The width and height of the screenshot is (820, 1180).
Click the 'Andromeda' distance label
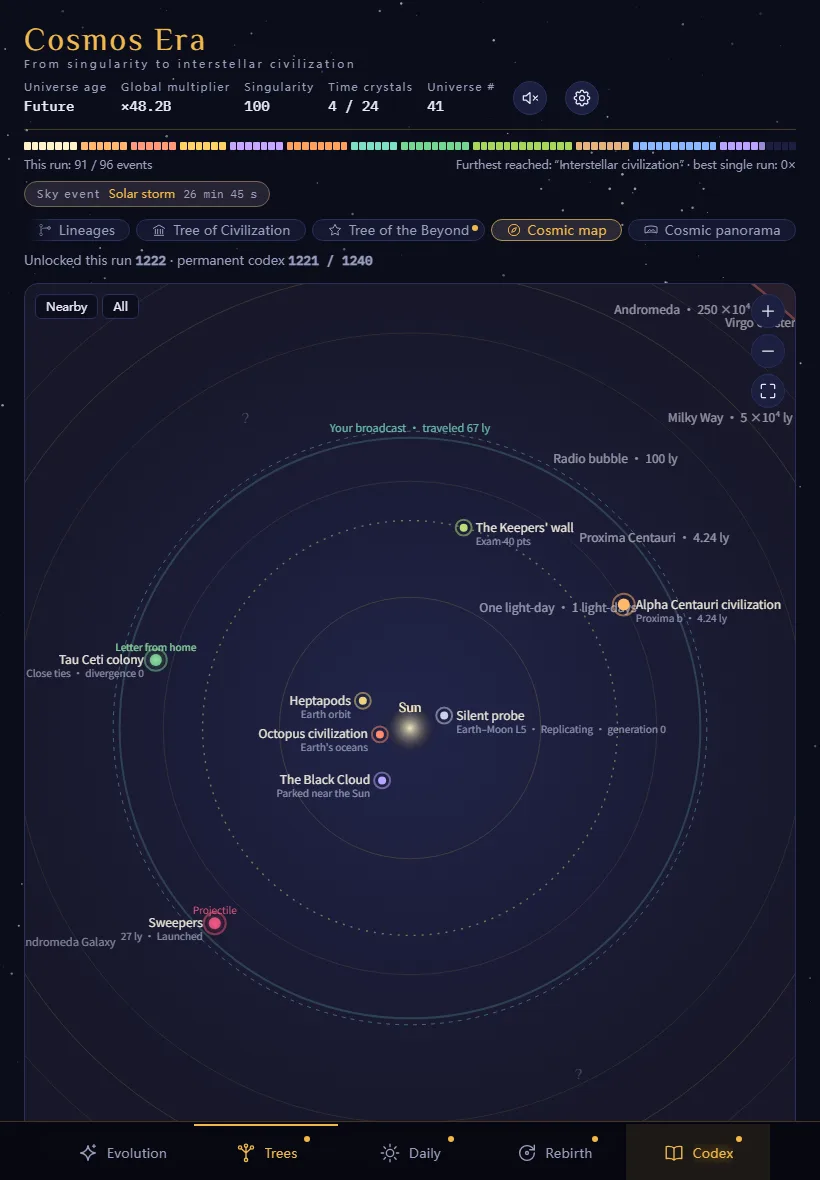pyautogui.click(x=682, y=309)
